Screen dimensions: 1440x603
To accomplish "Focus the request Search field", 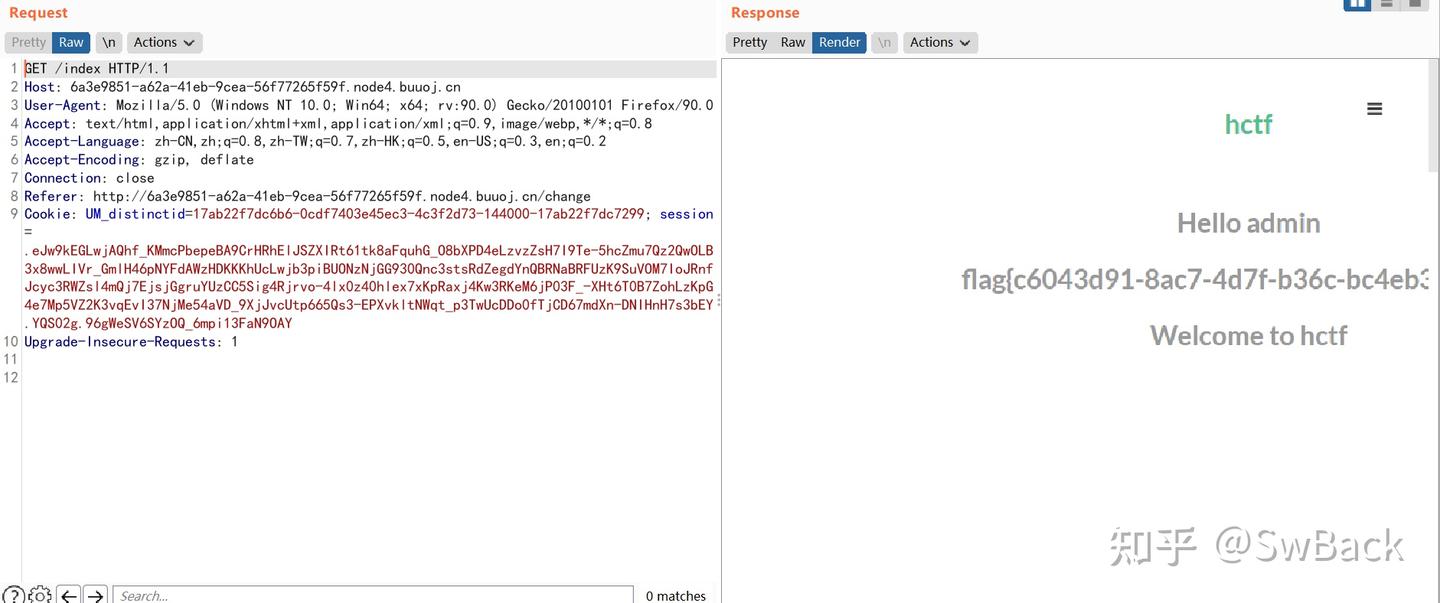I will 373,595.
